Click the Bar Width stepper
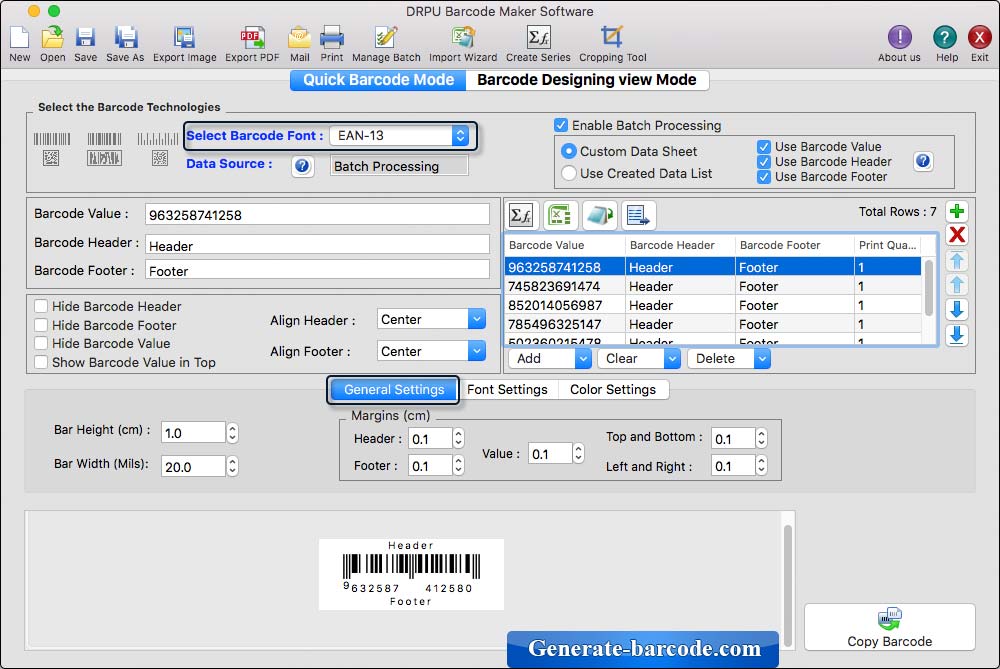 click(233, 466)
